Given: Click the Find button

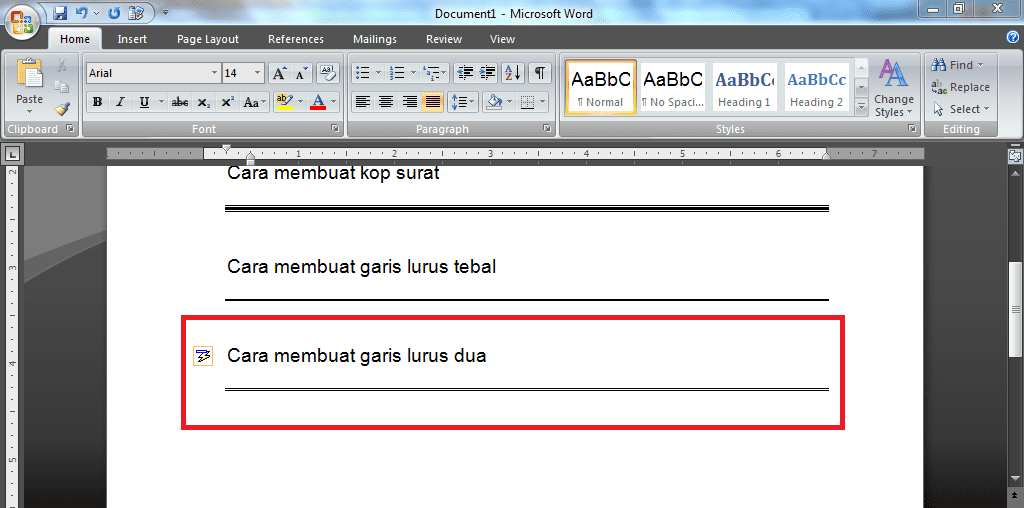Looking at the screenshot, I should coord(959,65).
